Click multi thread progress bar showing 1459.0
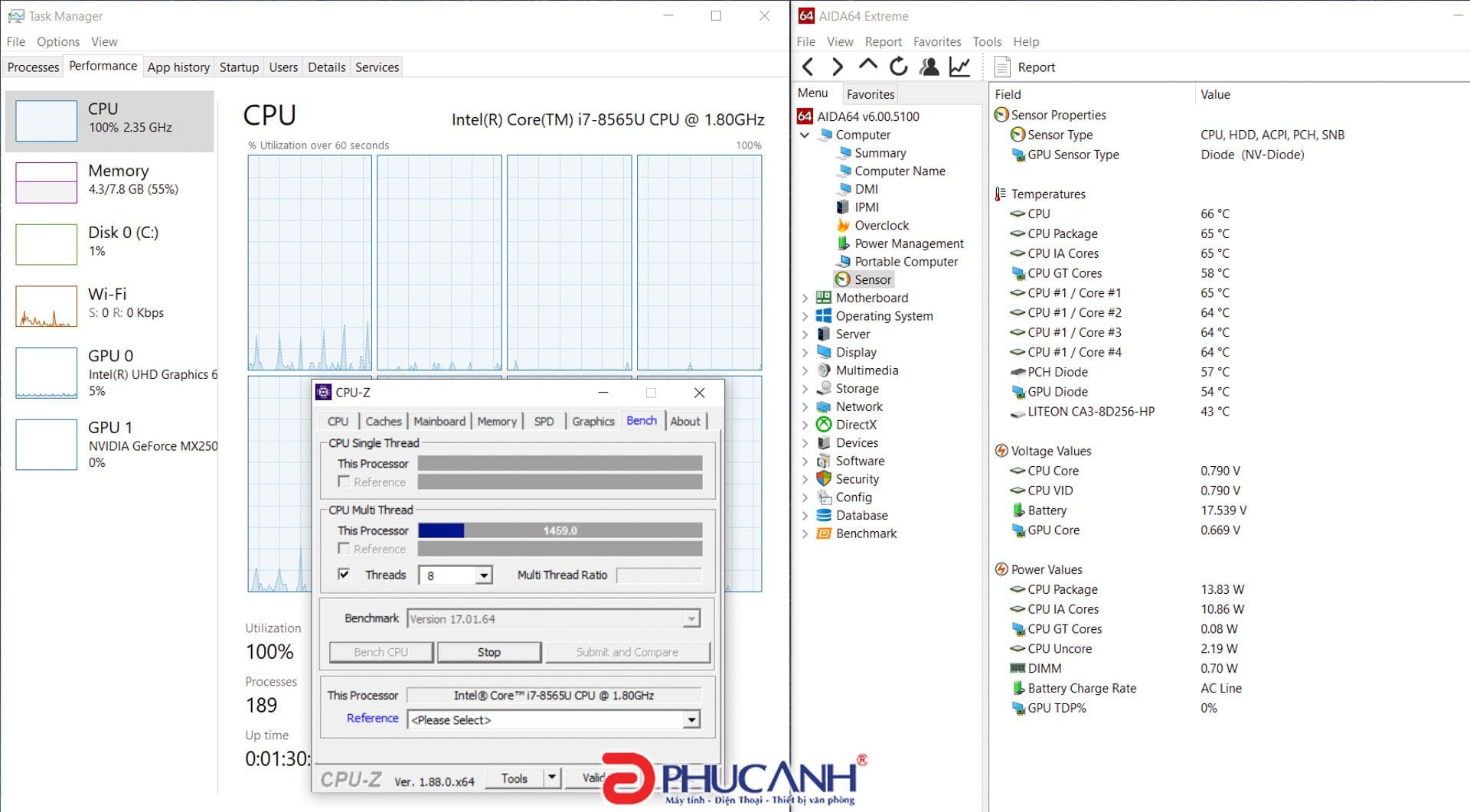 (560, 530)
